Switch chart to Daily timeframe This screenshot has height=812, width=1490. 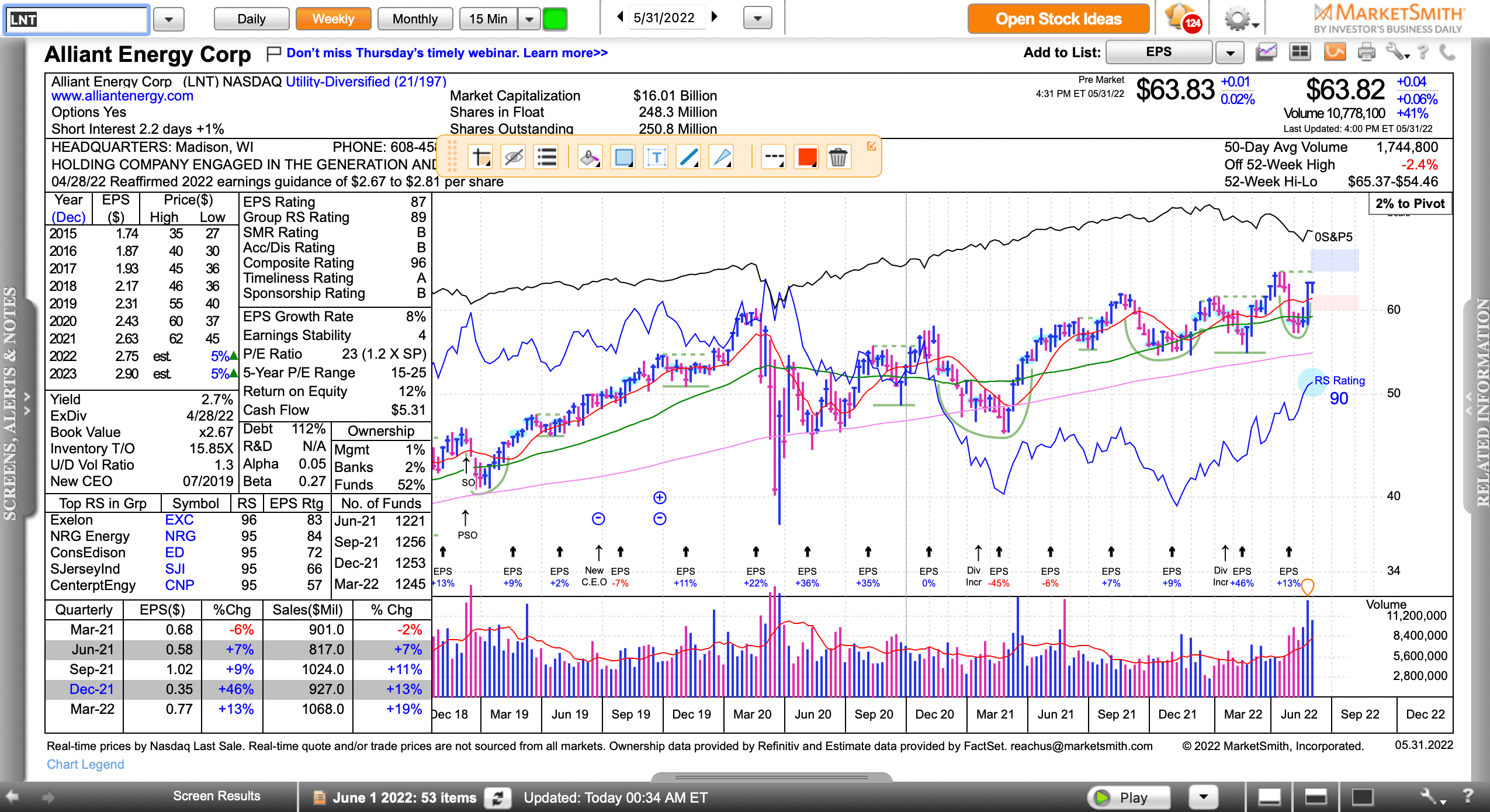251,19
